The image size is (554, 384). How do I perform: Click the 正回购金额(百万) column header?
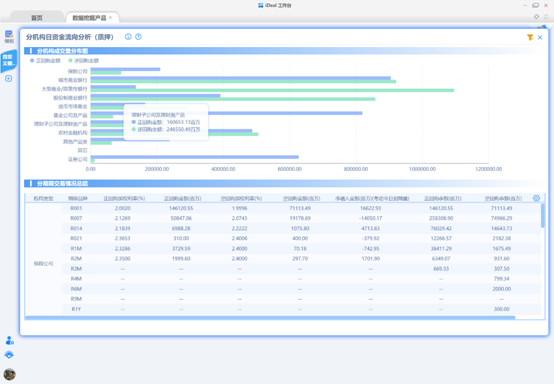click(x=183, y=199)
